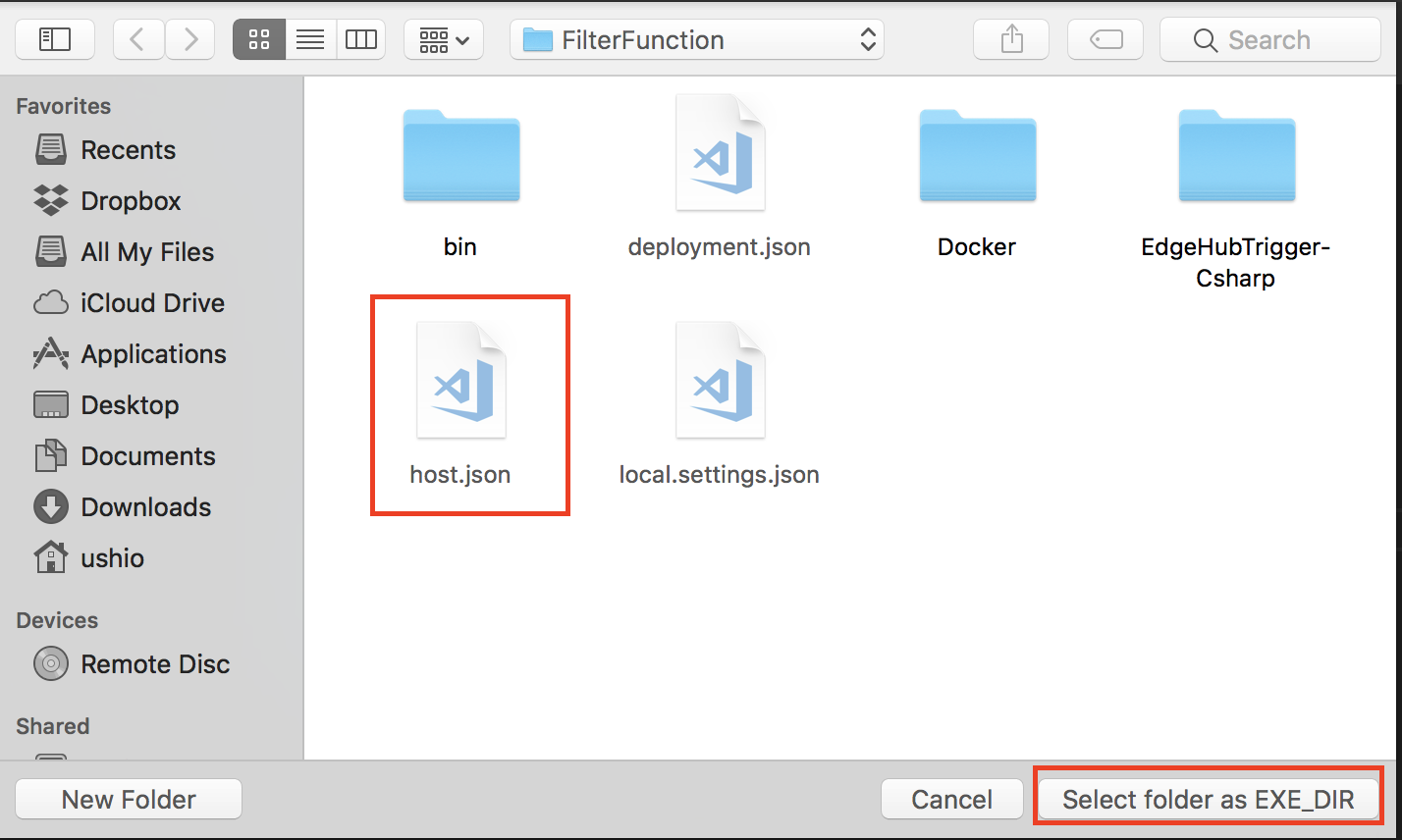This screenshot has width=1402, height=840.
Task: Toggle the sidebar visibility button
Action: pos(55,40)
